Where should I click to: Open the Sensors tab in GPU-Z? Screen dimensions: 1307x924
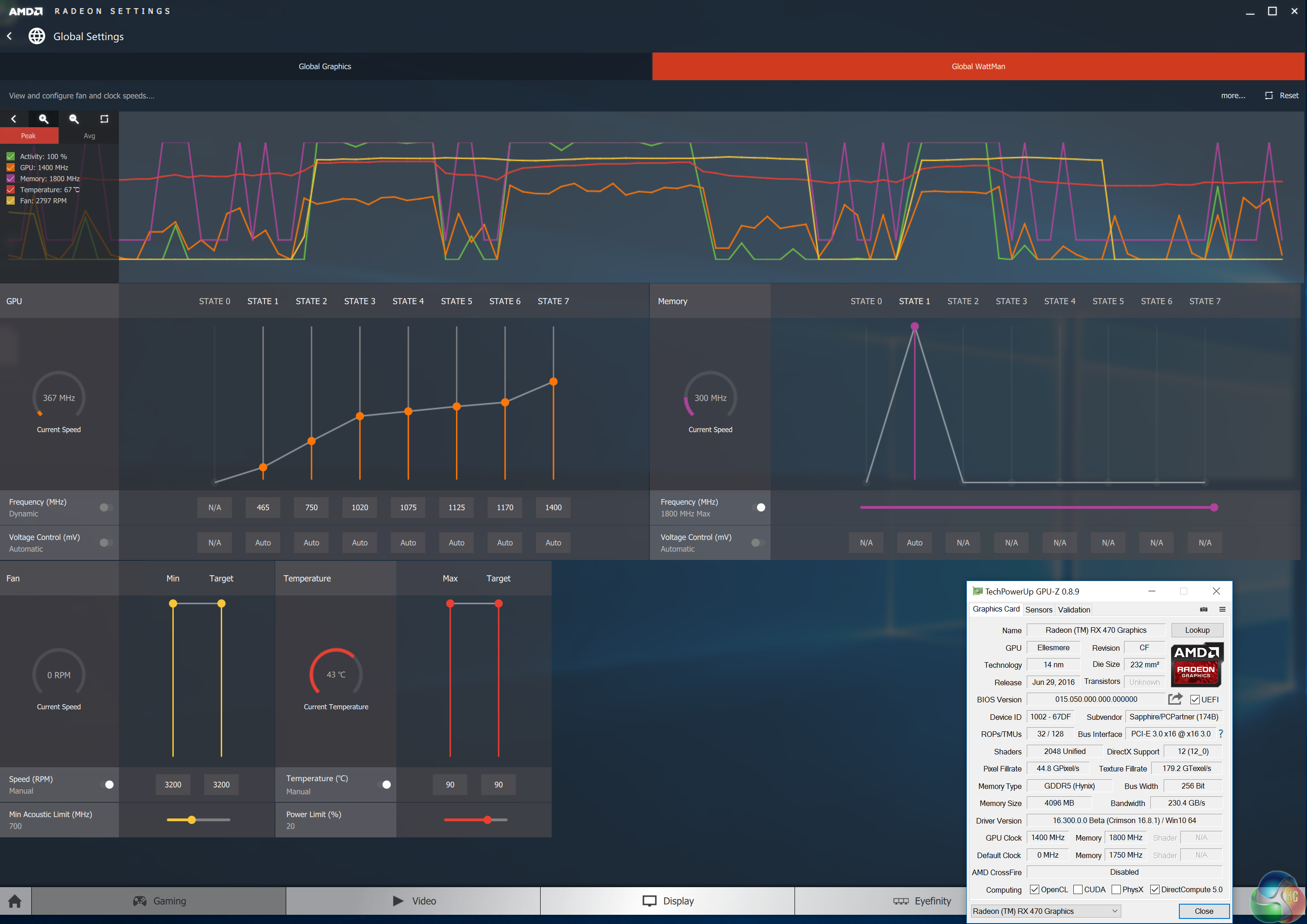(1038, 609)
